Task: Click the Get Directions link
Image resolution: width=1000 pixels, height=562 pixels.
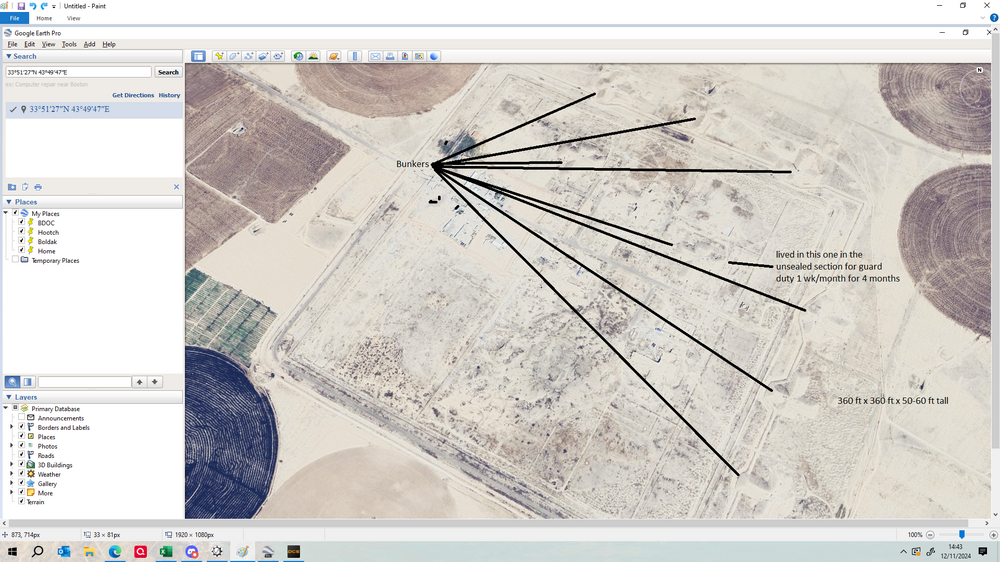Action: pyautogui.click(x=133, y=95)
